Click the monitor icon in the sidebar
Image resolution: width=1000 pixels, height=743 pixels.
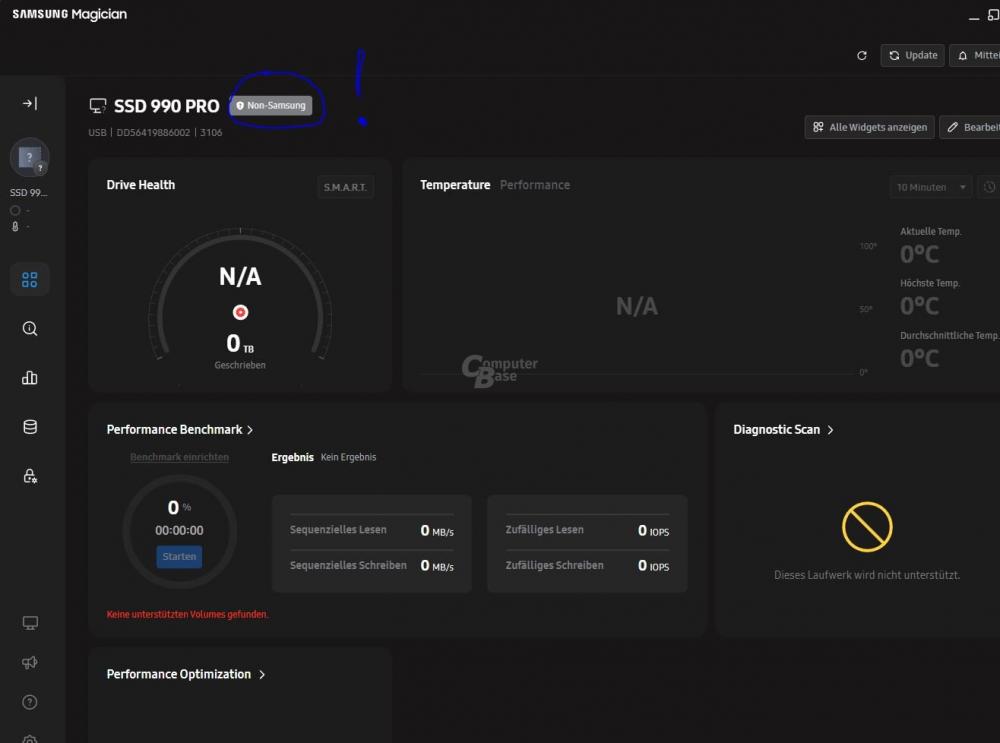click(x=30, y=623)
